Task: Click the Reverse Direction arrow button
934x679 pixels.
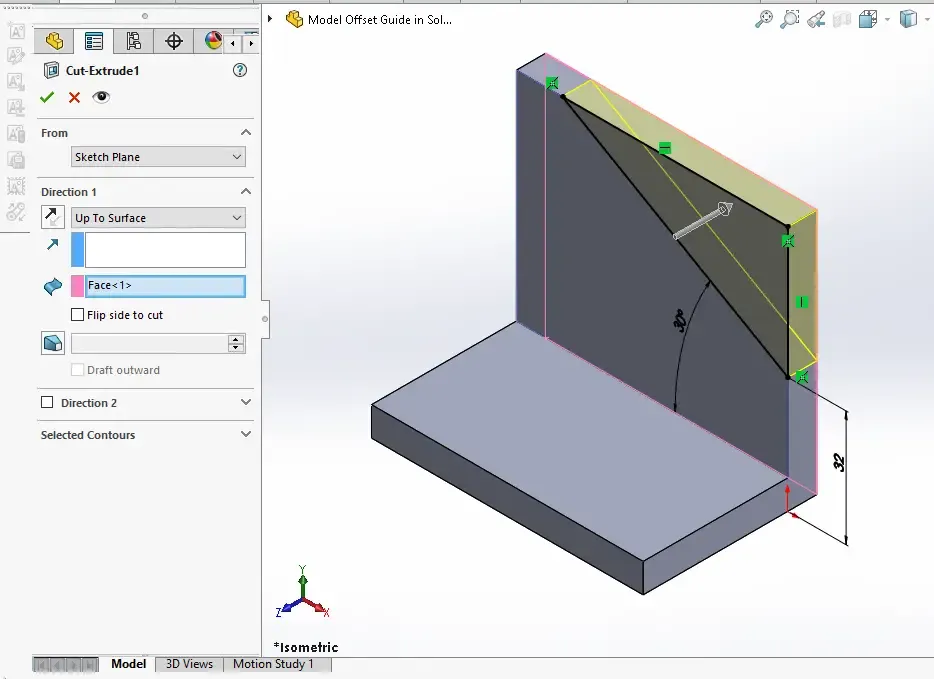Action: 53,217
